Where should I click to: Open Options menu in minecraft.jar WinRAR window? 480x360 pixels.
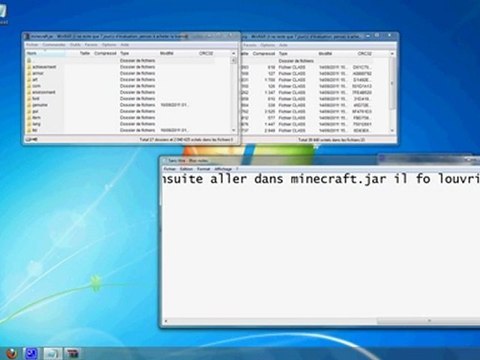click(109, 45)
